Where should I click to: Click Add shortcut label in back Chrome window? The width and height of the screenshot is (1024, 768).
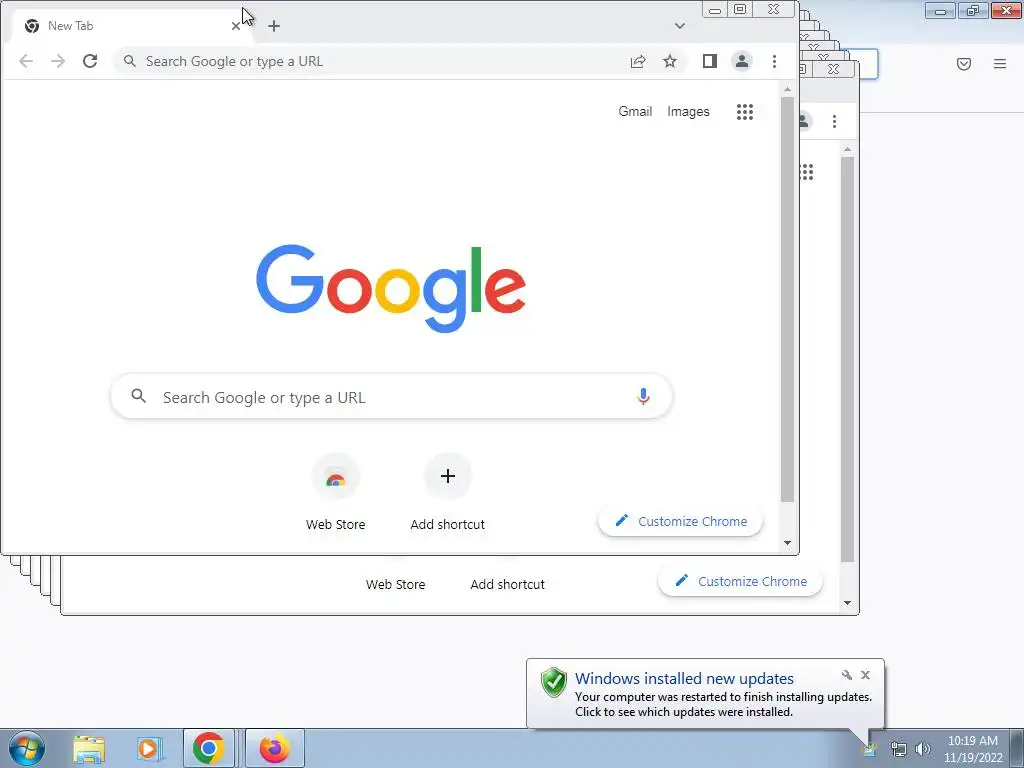click(507, 584)
